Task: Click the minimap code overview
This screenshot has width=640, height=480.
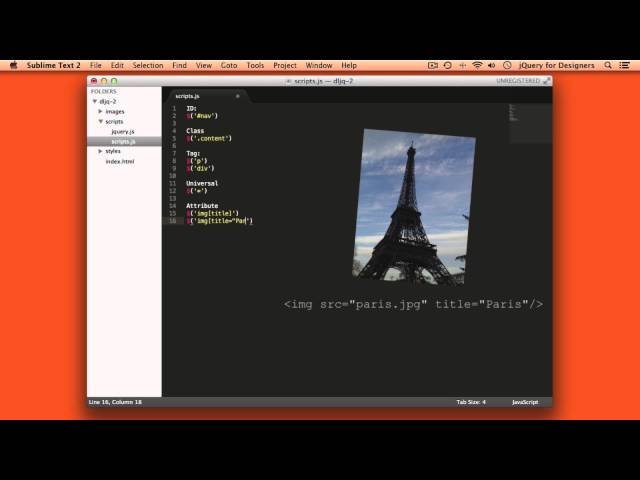Action: click(530, 123)
